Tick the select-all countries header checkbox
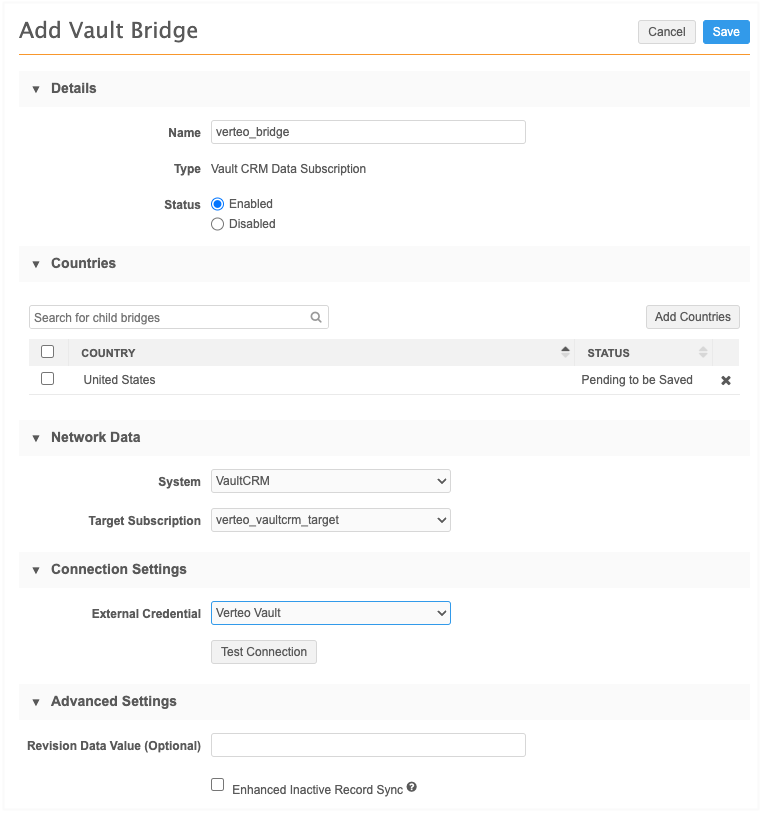761x815 pixels. pos(47,352)
